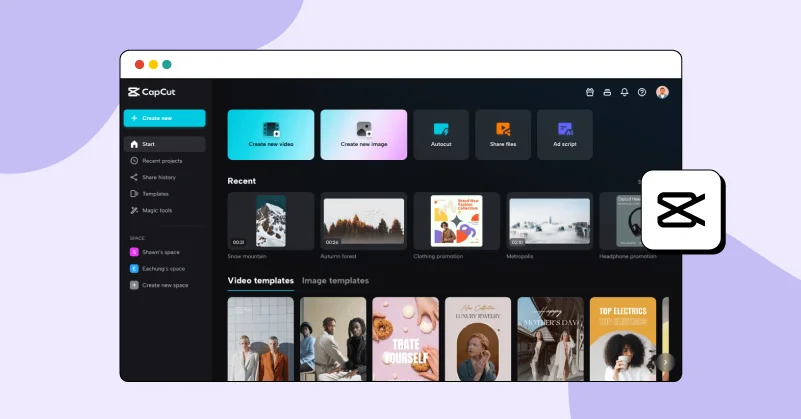Screen dimensions: 801x419
Task: Open the gift icon in top bar
Action: 590,92
